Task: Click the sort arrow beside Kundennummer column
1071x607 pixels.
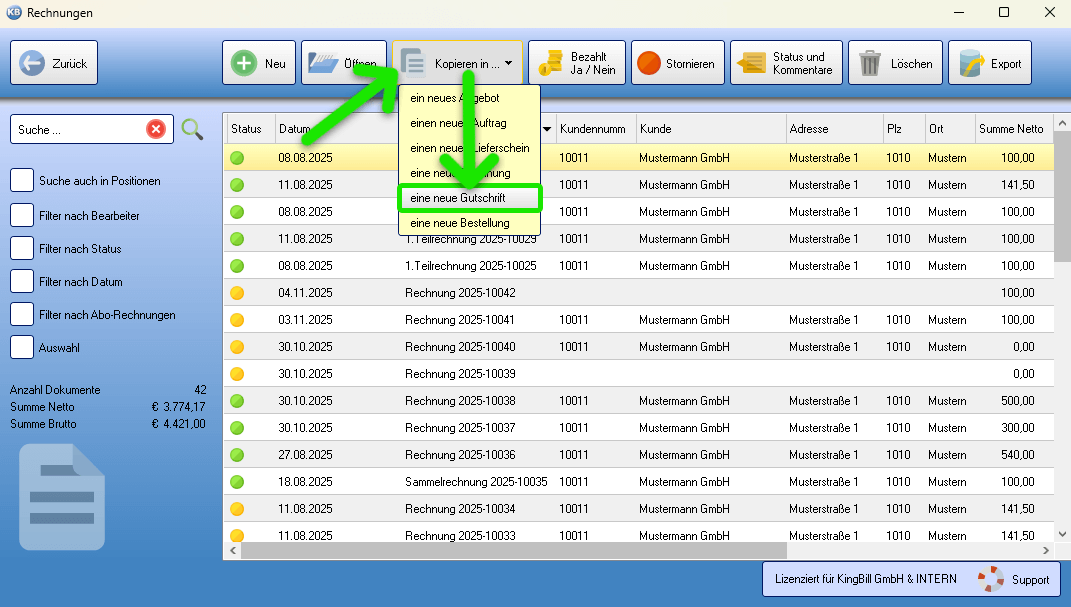Action: point(547,129)
